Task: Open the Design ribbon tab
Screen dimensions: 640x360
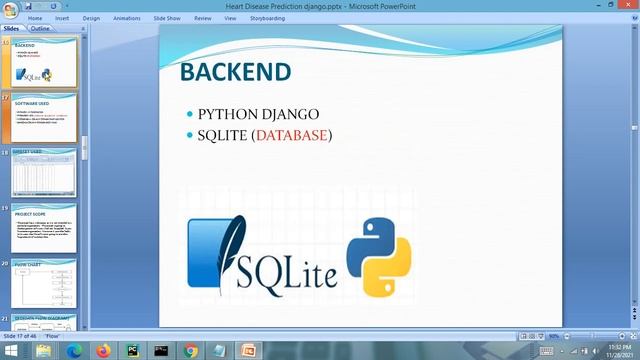Action: click(x=91, y=18)
